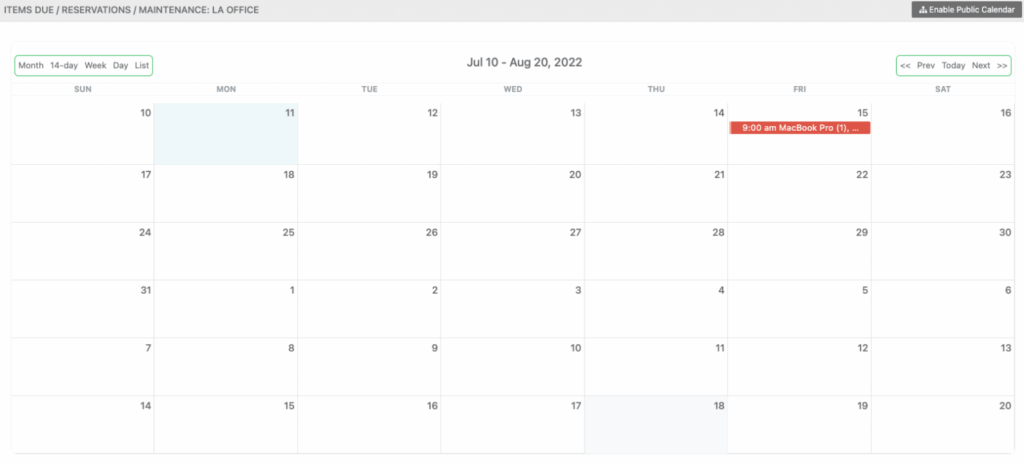Select August 6 on the calendar
Screen dimensions: 1024x465
(942, 308)
